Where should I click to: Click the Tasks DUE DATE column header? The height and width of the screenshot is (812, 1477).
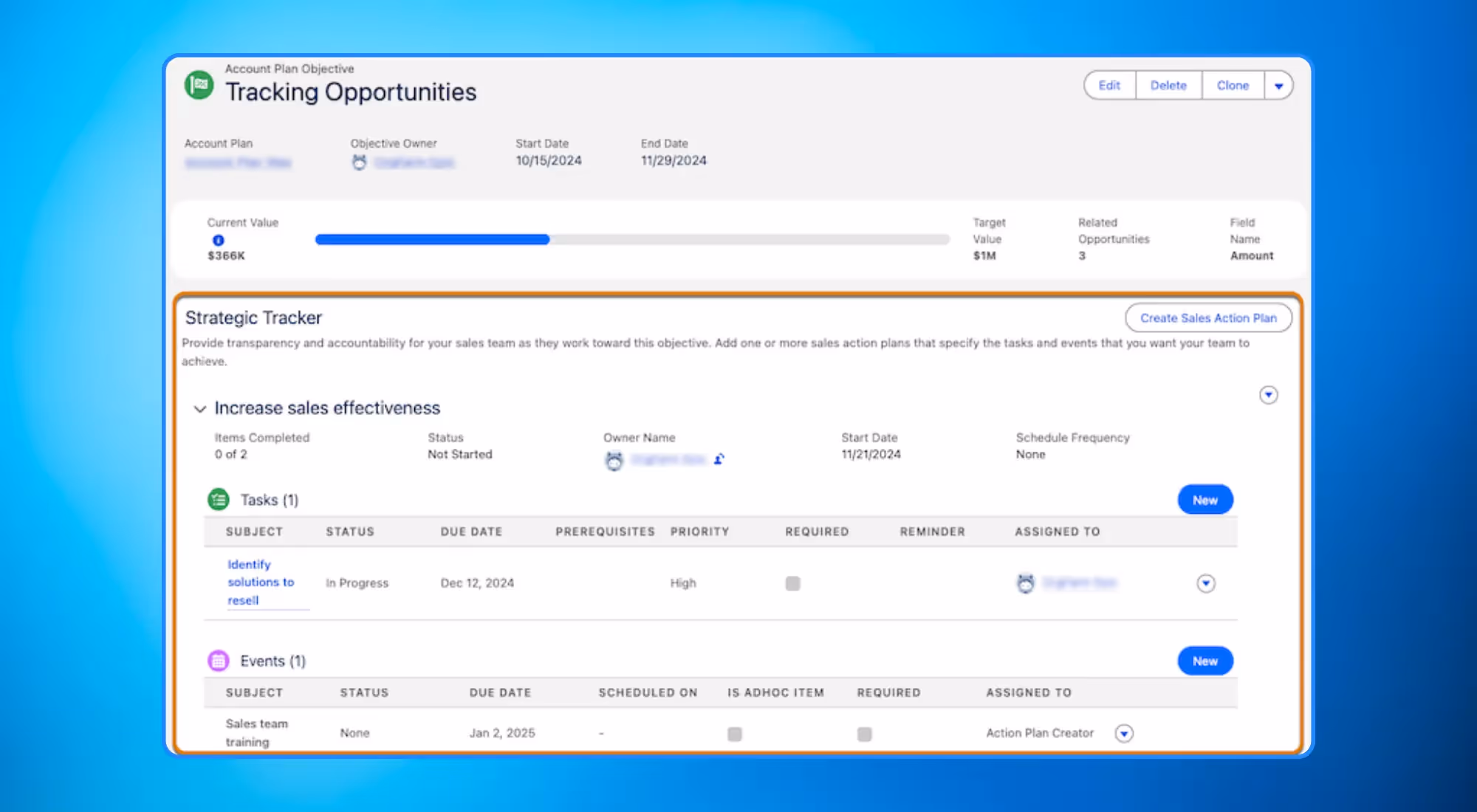pos(471,531)
